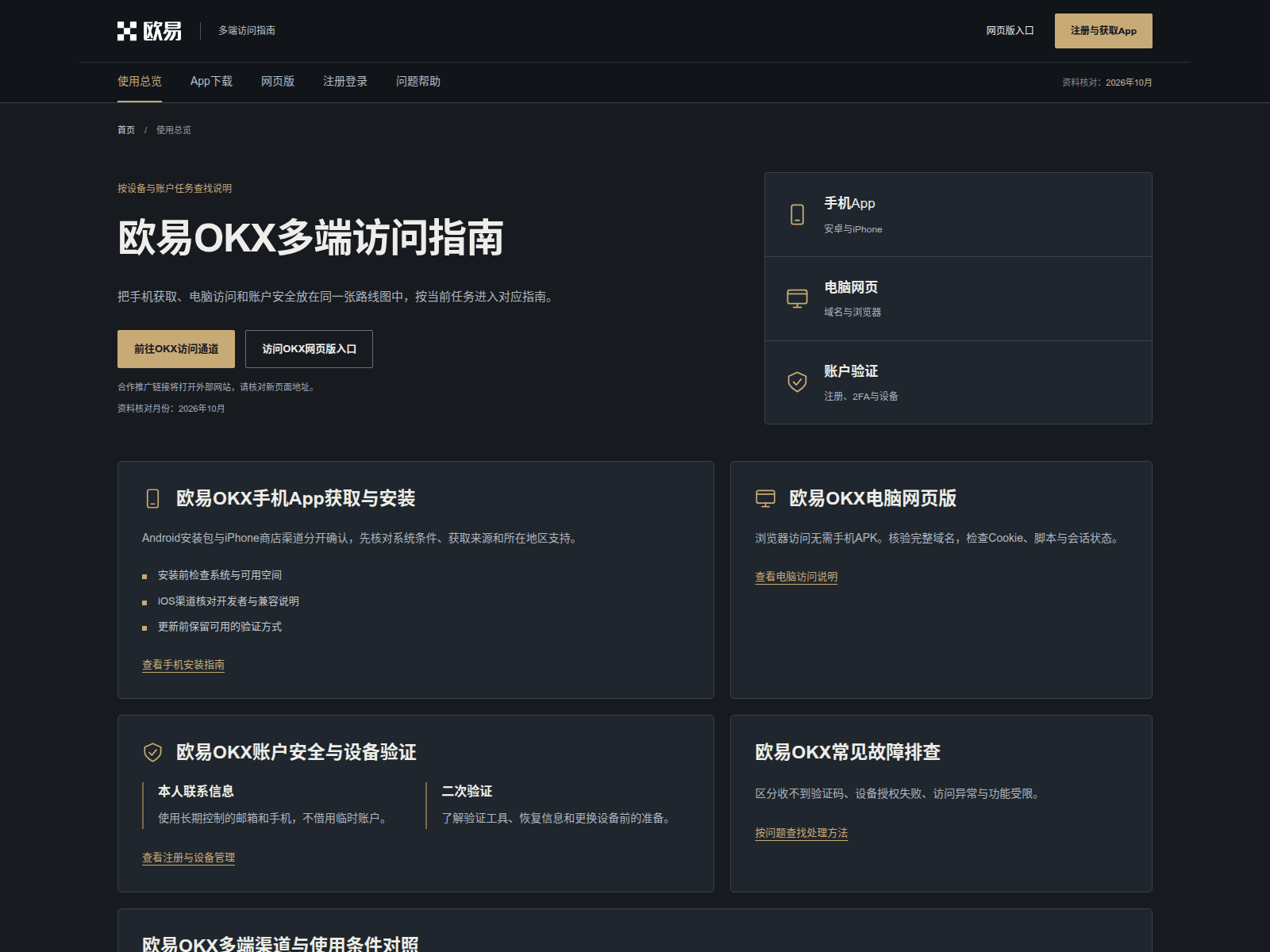Click the 欧易OKX多端访问指南 main heading

310,238
